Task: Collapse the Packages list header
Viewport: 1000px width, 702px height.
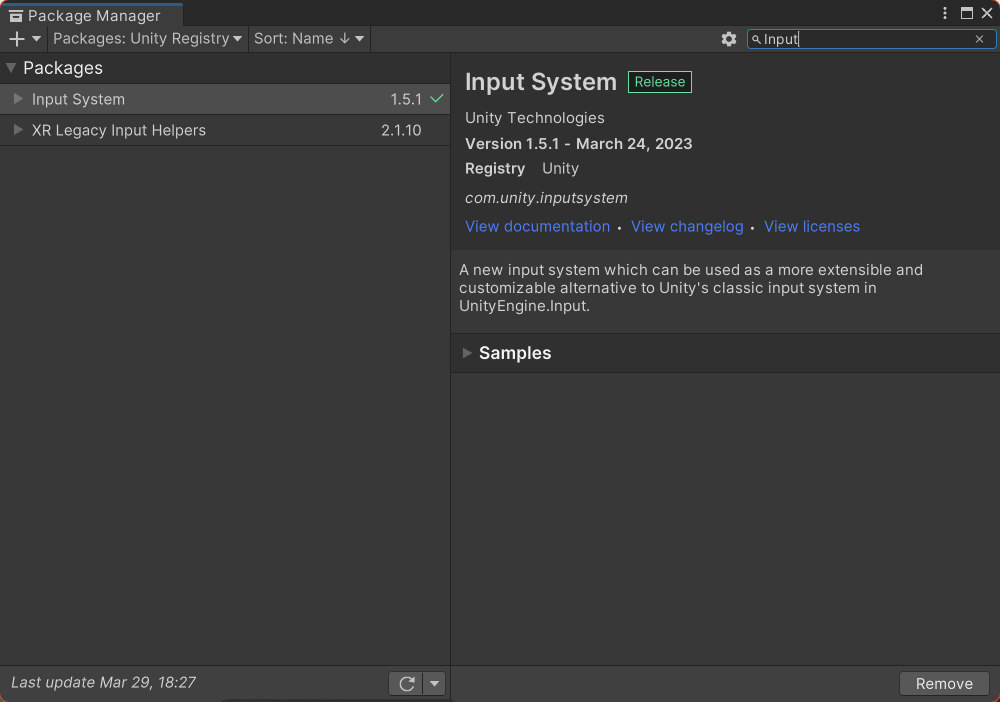Action: pyautogui.click(x=11, y=68)
